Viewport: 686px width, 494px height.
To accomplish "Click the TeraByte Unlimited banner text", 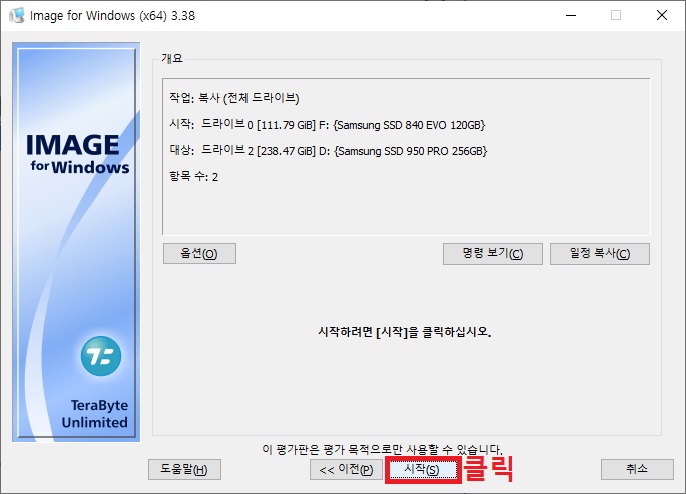I will [x=95, y=413].
